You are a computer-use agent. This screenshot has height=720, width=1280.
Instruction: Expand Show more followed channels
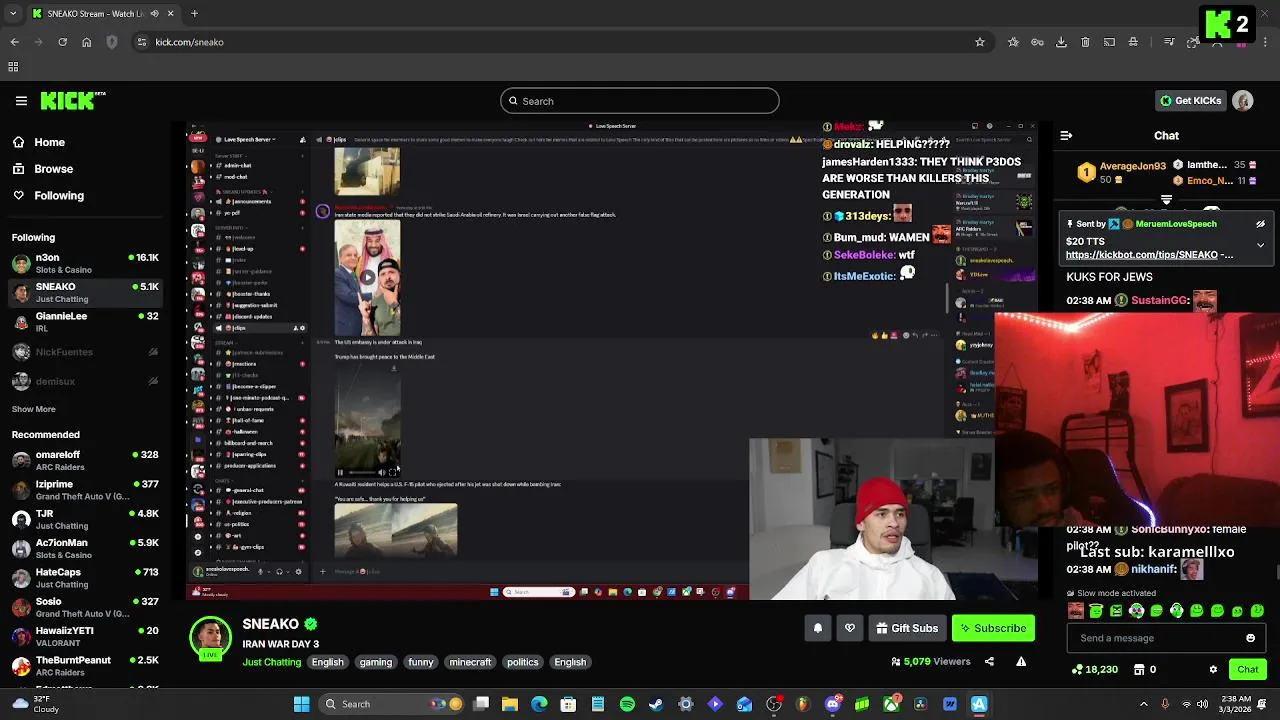[34, 409]
